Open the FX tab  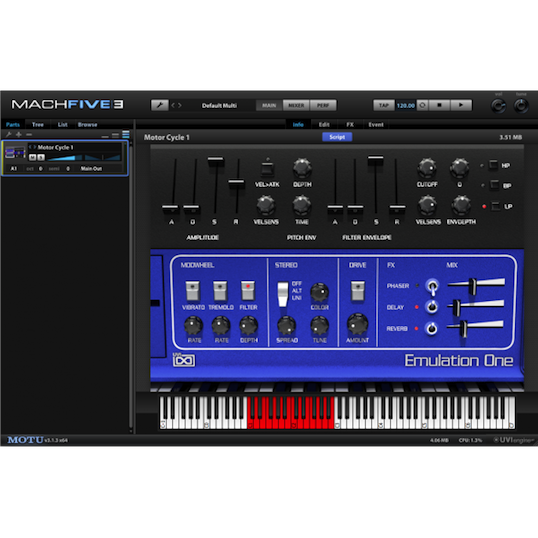(350, 125)
